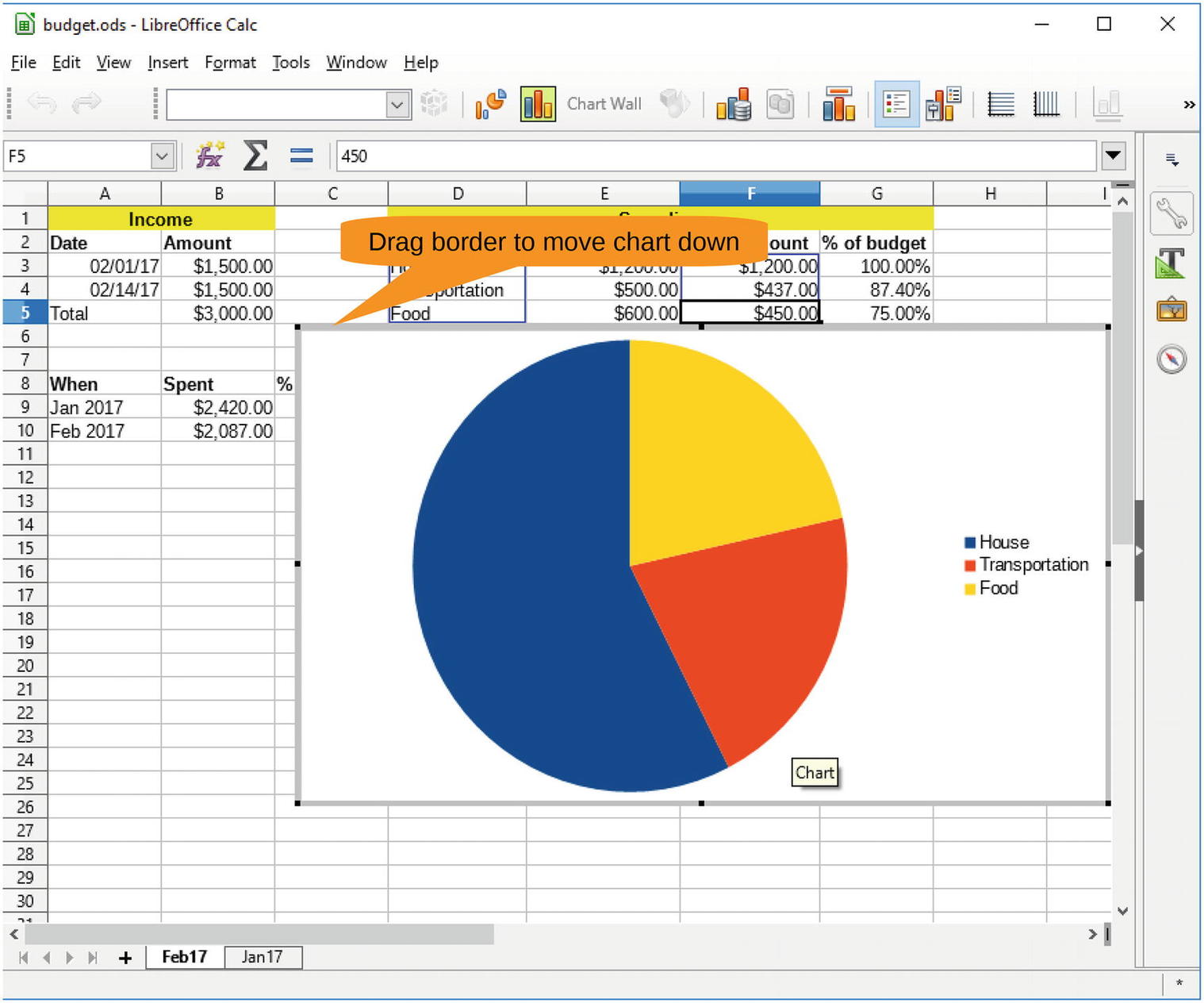1204x1003 pixels.
Task: Open the File menu
Action: [24, 62]
